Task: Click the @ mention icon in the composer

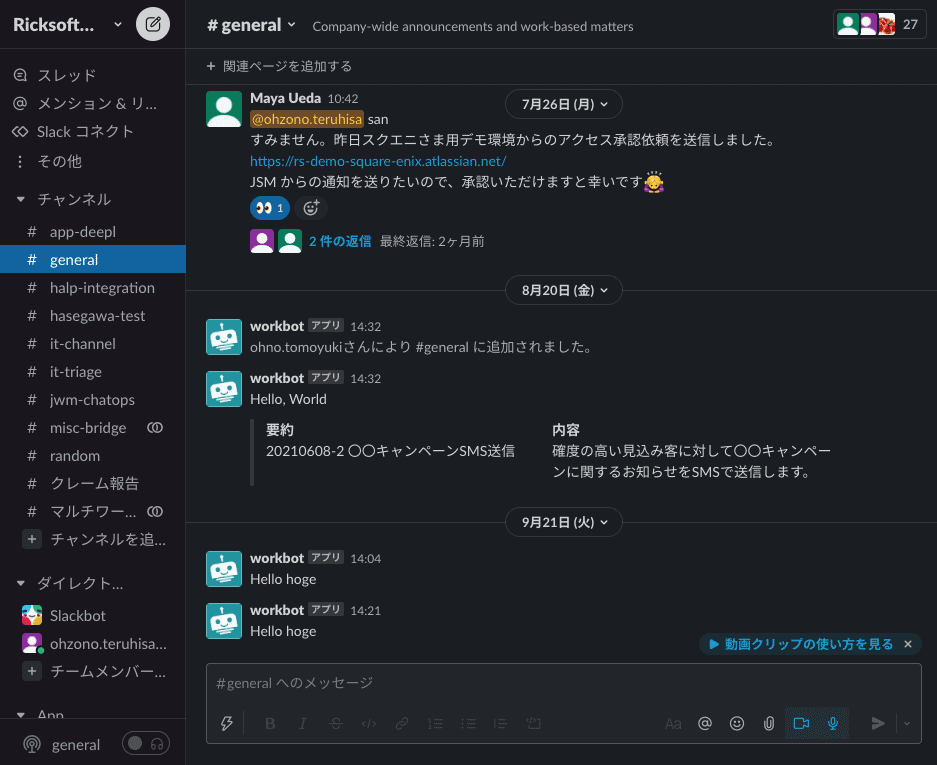Action: click(x=705, y=723)
